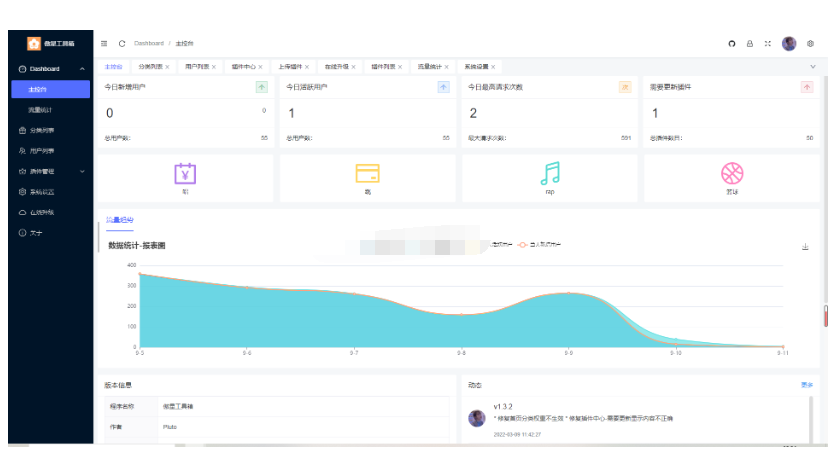Close the 系统设置 tab

[493, 67]
